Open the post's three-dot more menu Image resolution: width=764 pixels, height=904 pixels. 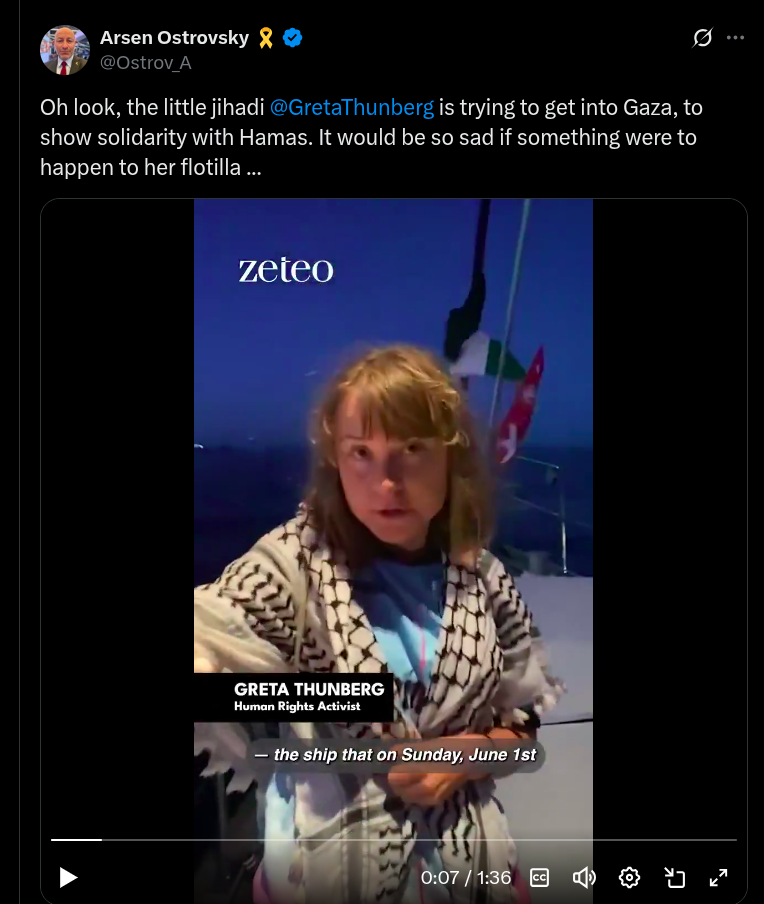pyautogui.click(x=735, y=37)
